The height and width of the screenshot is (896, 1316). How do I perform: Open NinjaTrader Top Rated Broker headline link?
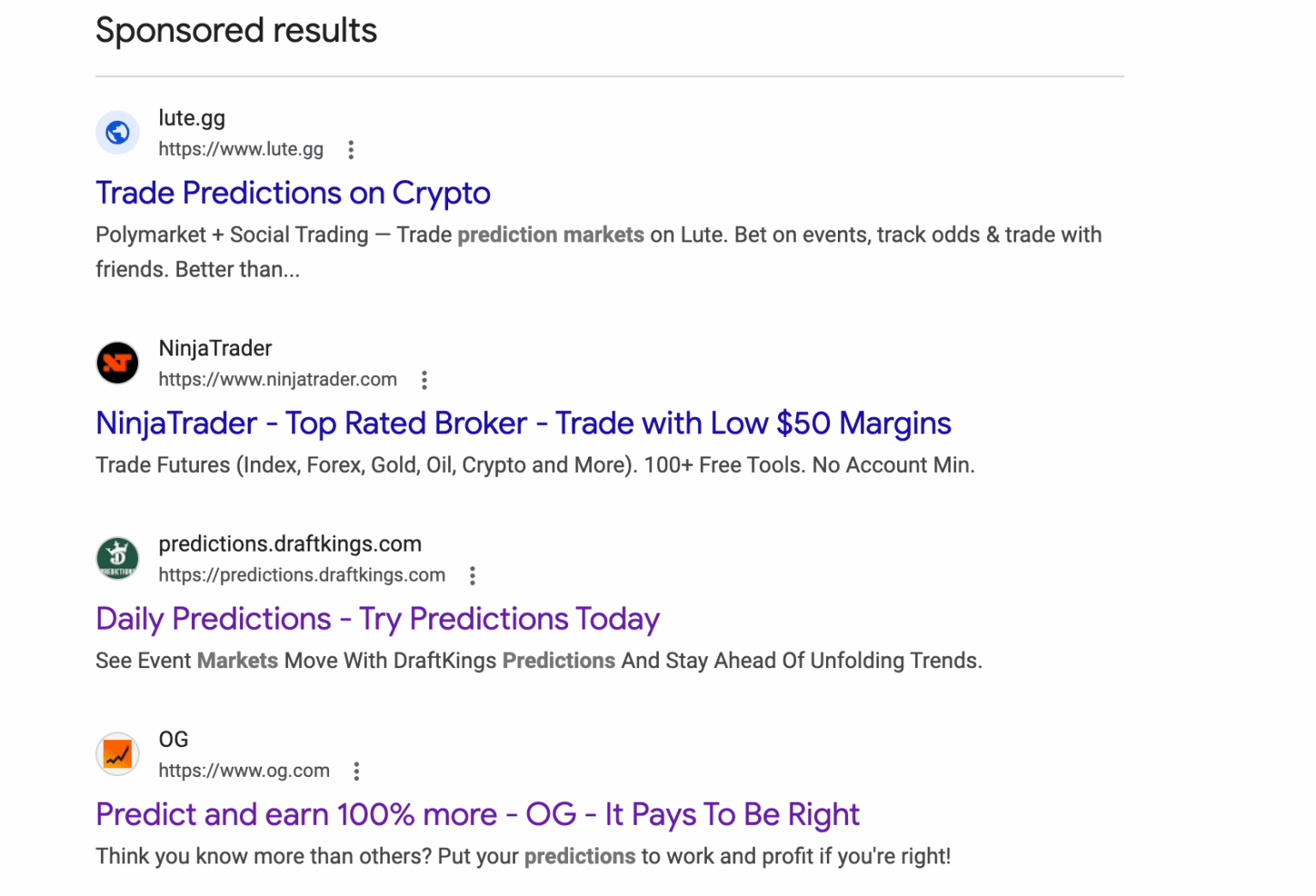pyautogui.click(x=523, y=423)
